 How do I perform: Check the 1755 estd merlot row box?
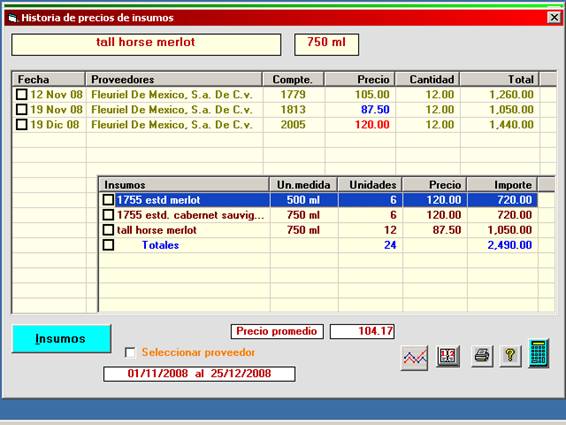[108, 200]
